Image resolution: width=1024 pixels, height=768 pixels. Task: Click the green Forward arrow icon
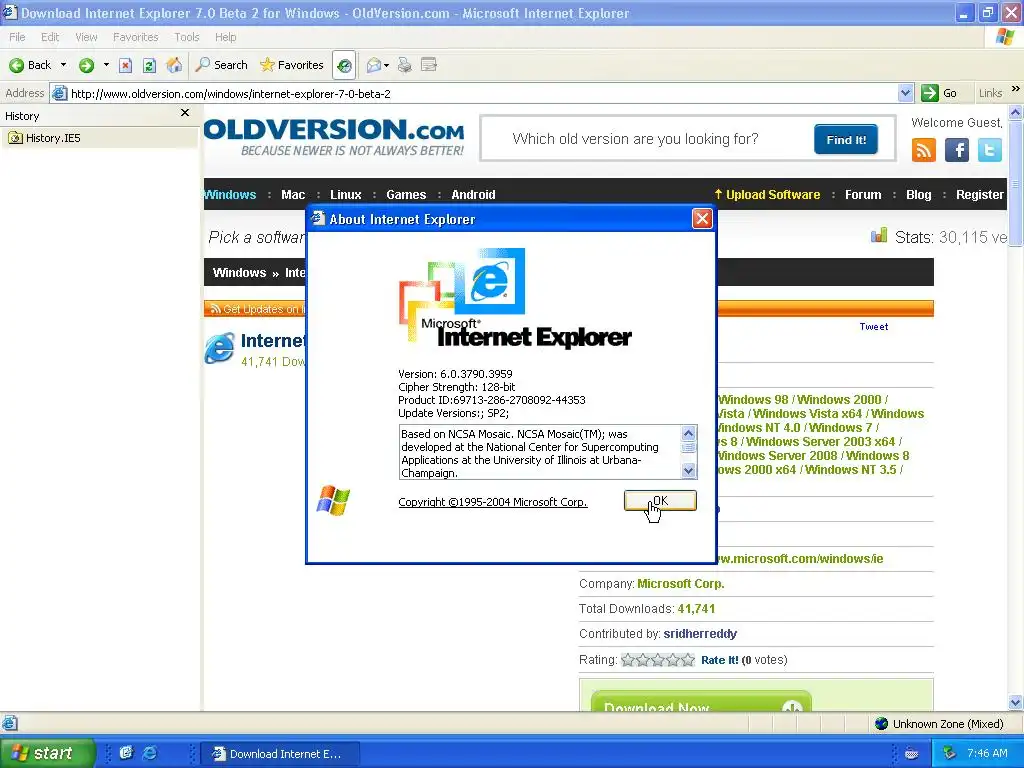(x=86, y=65)
